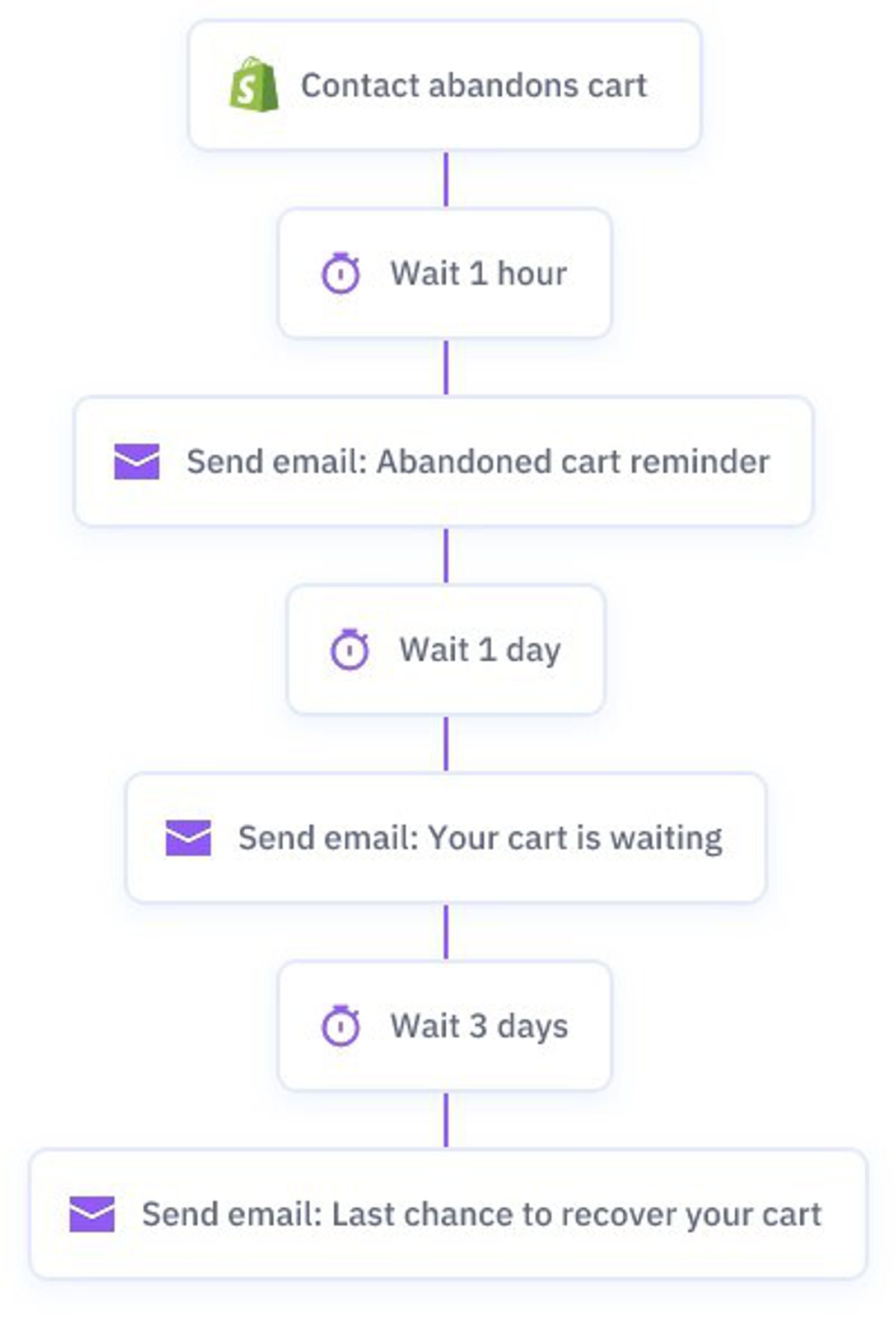Click the envelope icon for Last chance email
The width and height of the screenshot is (896, 1317).
pos(92,1214)
